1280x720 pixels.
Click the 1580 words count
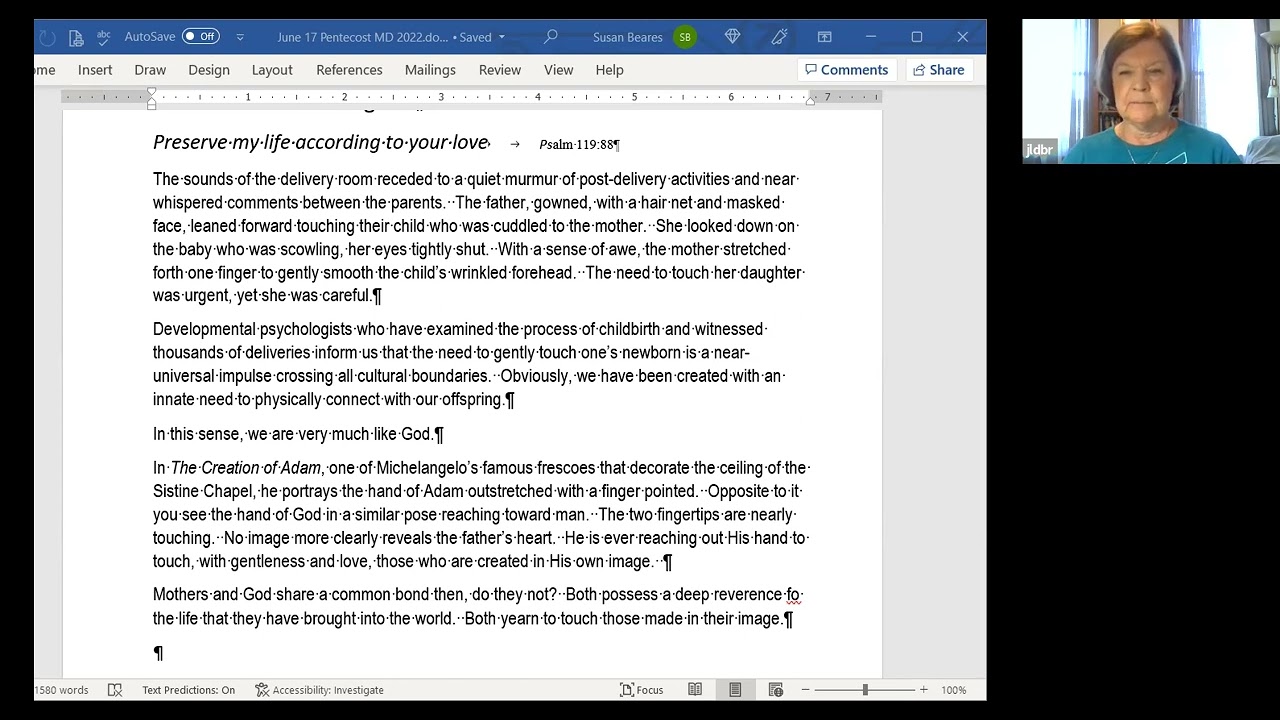[61, 690]
